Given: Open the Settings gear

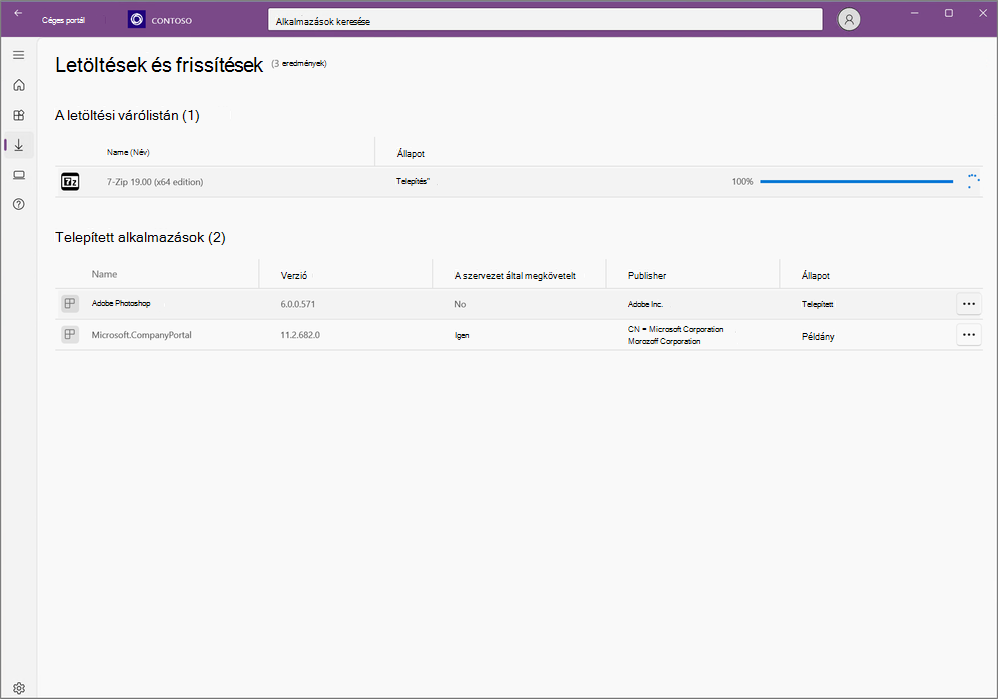Looking at the screenshot, I should point(18,688).
